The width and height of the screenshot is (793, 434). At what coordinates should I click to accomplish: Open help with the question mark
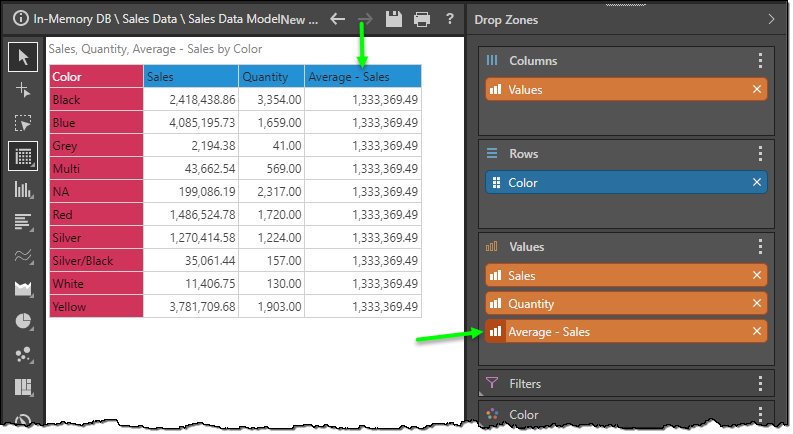[450, 19]
